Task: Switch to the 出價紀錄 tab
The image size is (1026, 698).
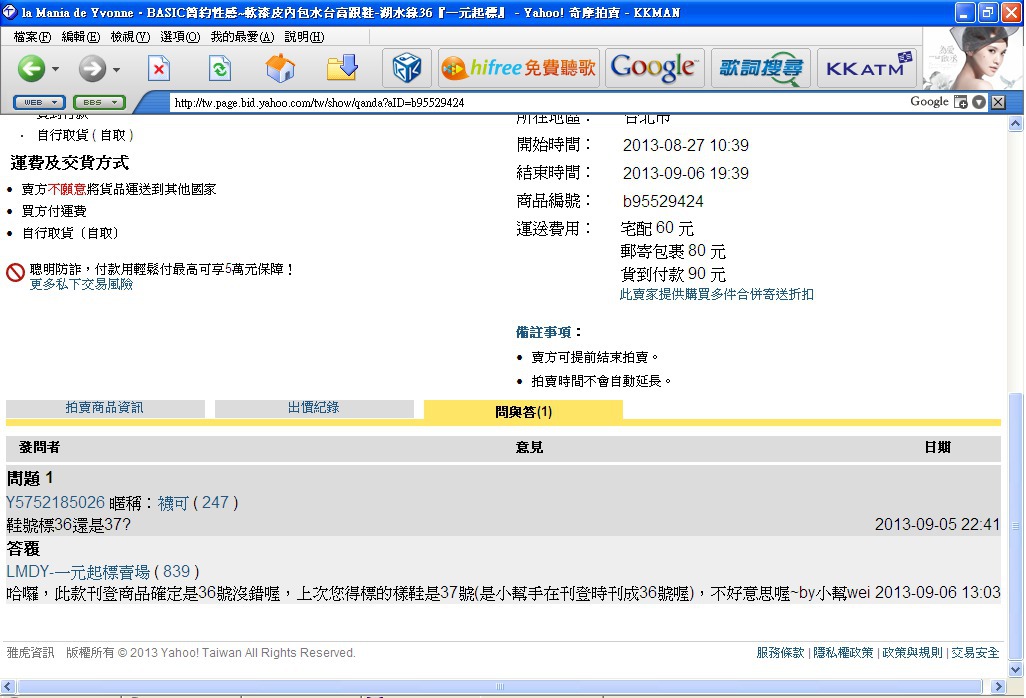Action: (314, 408)
